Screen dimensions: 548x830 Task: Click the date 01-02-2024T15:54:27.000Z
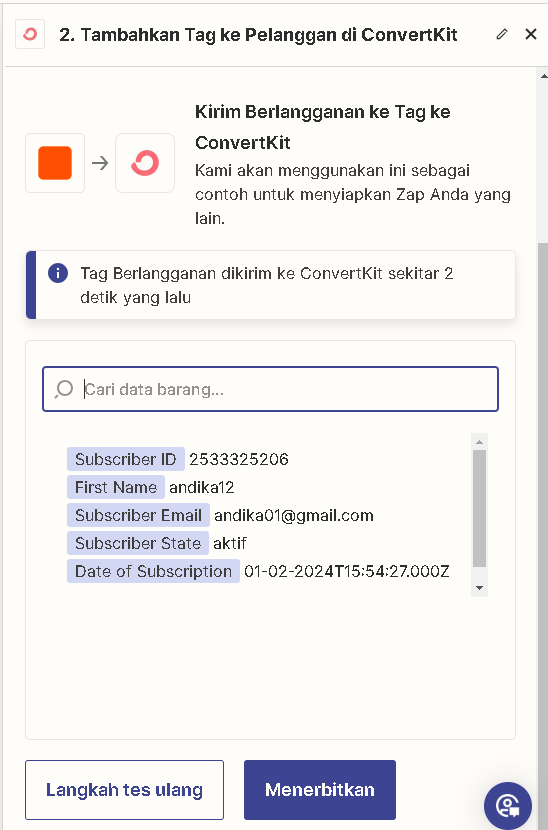click(347, 571)
